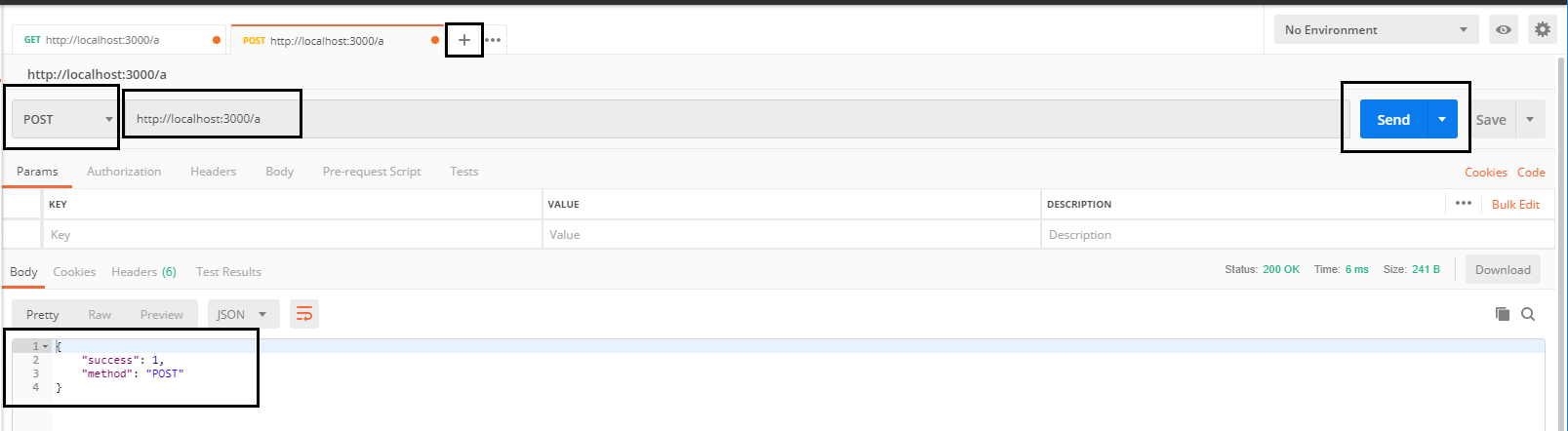
Task: Open tab options three-dots menu
Action: coord(493,40)
